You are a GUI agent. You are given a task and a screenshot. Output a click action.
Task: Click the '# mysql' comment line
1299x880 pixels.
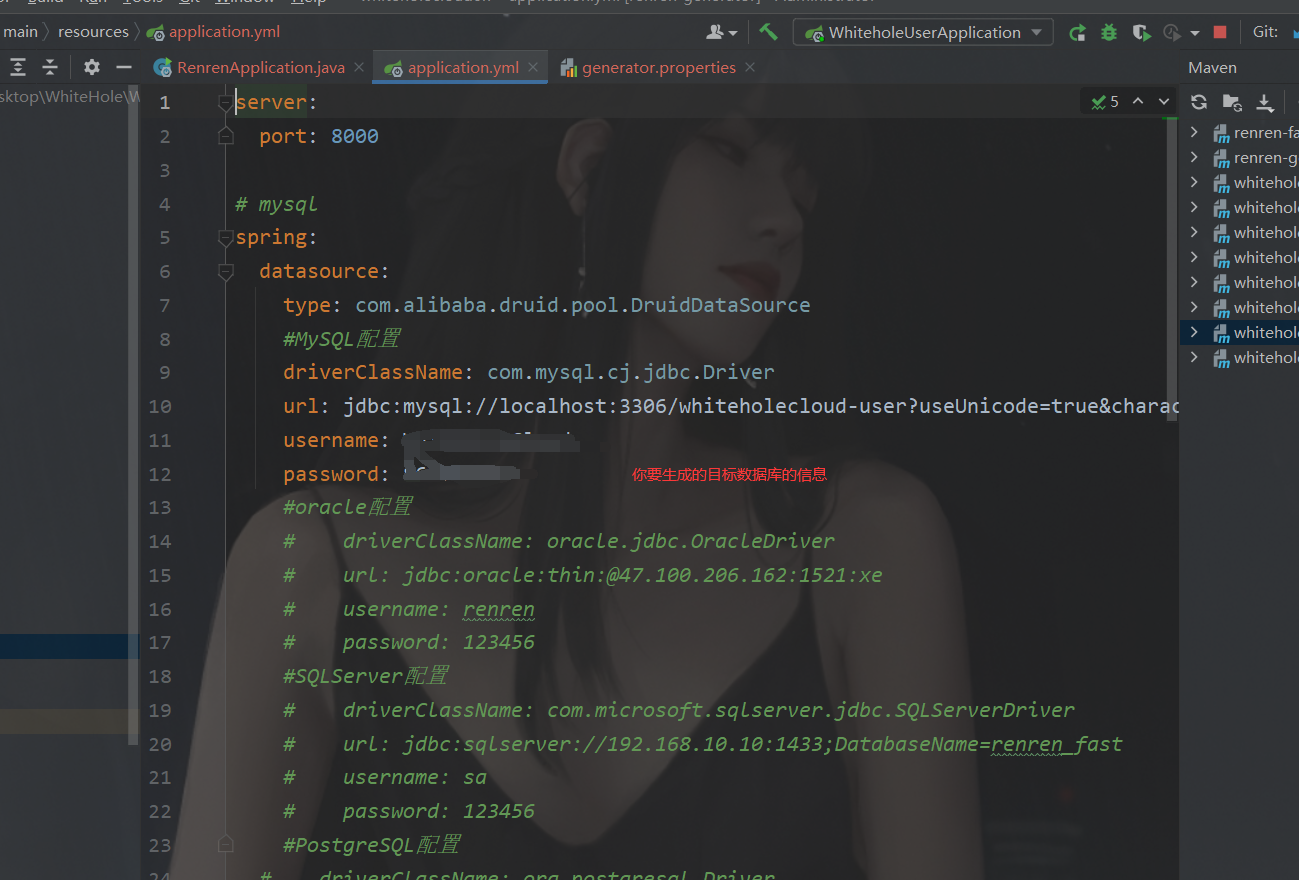[x=276, y=204]
